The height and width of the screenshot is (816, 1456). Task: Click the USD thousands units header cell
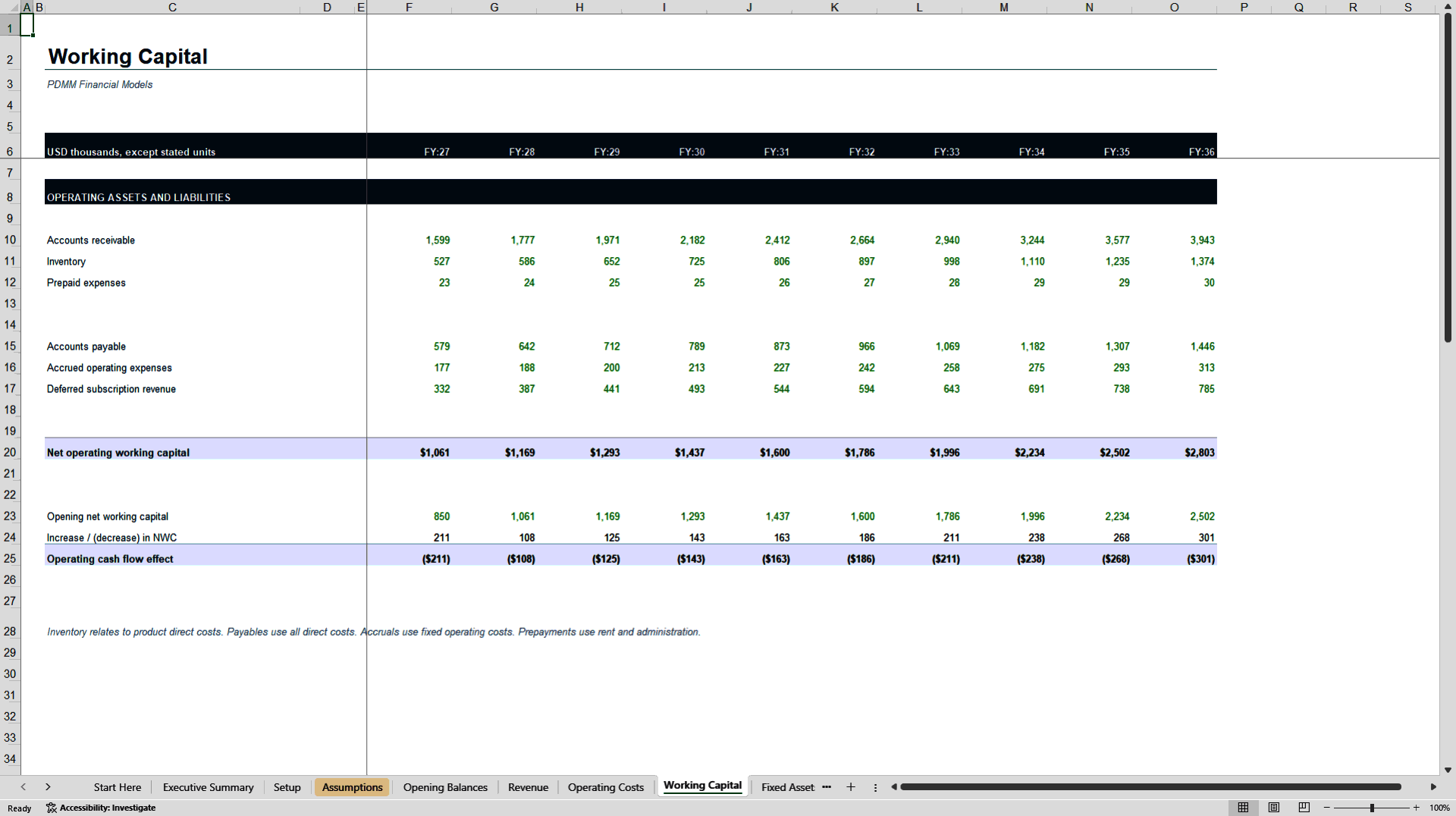point(131,152)
